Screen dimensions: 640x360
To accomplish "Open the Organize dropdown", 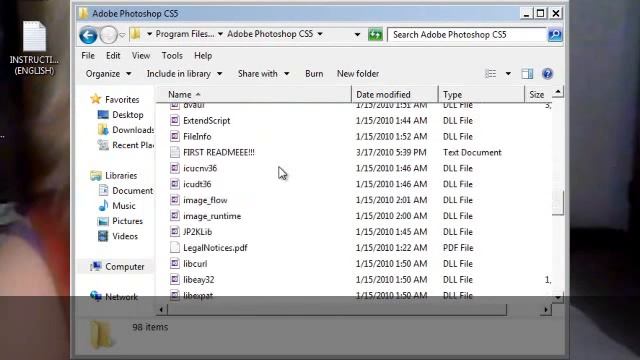I will click(x=108, y=74).
